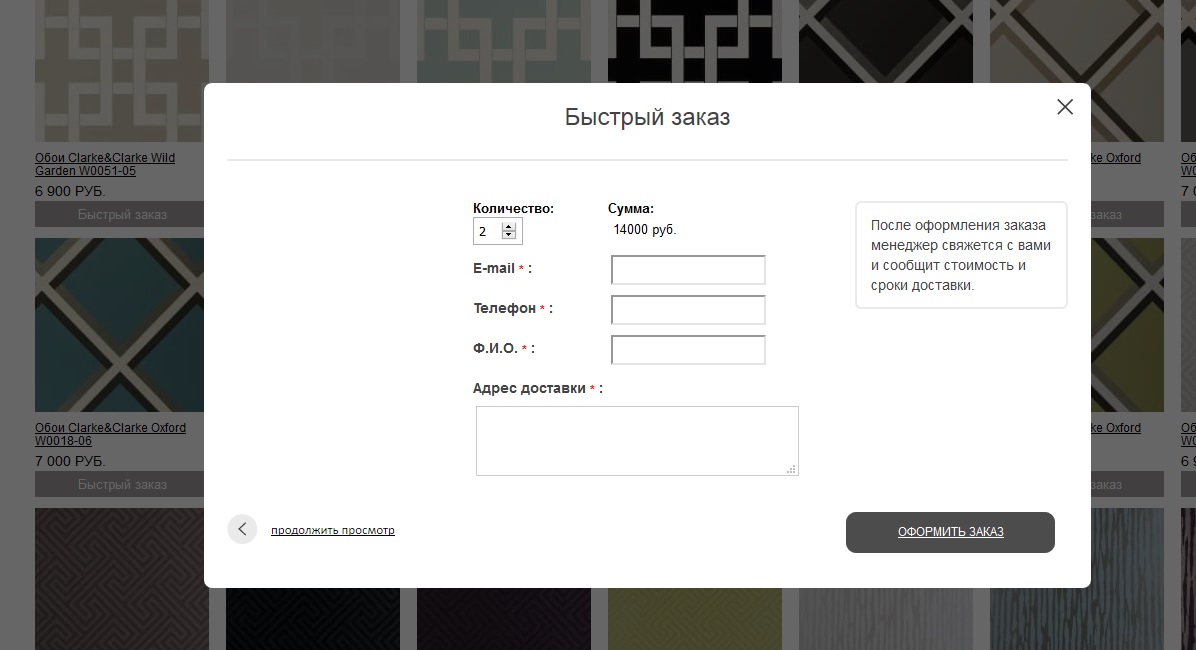Click the Ф.И.О. text field
This screenshot has width=1196, height=650.
688,350
